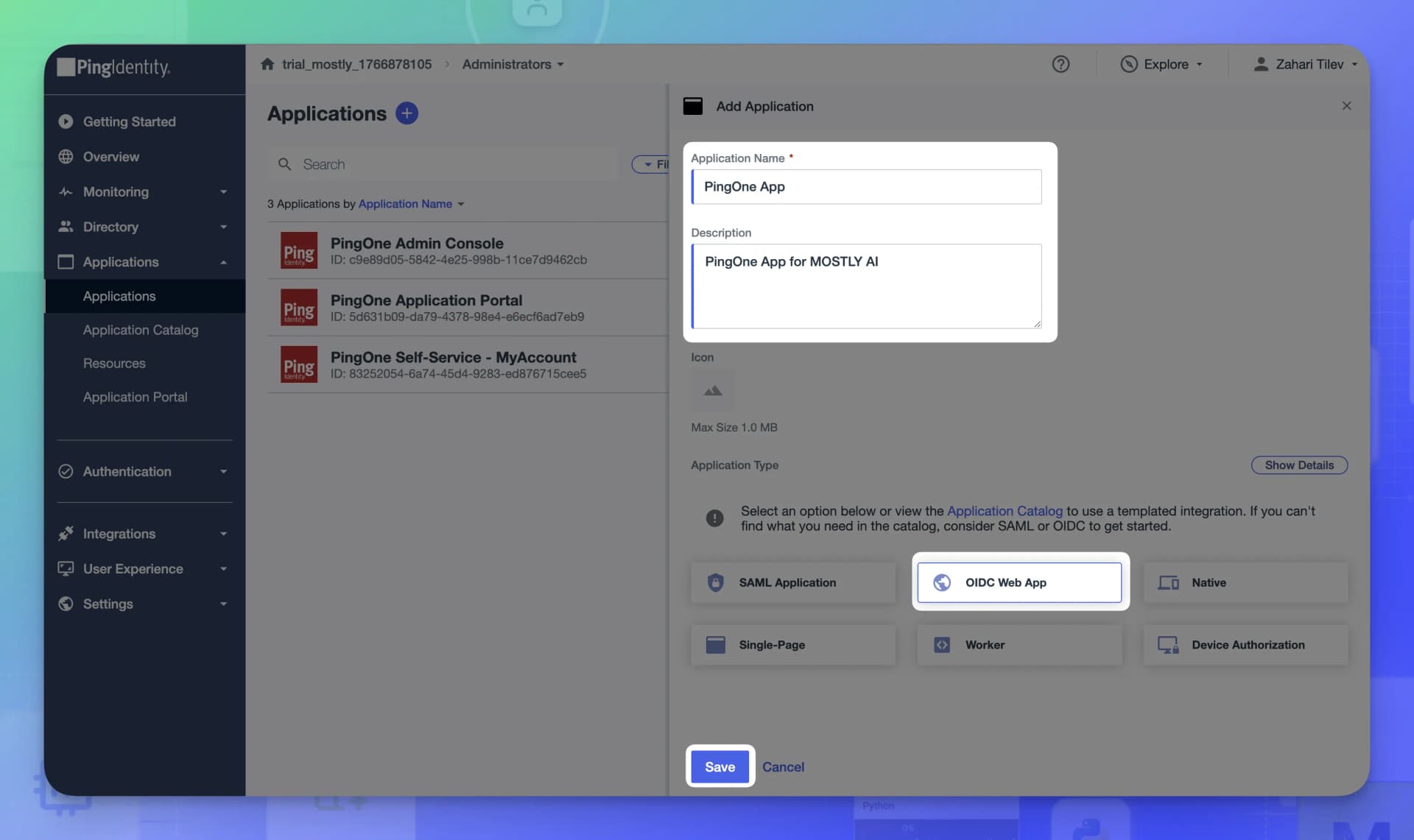This screenshot has width=1414, height=840.
Task: Choose SAML Application type label
Action: [787, 582]
